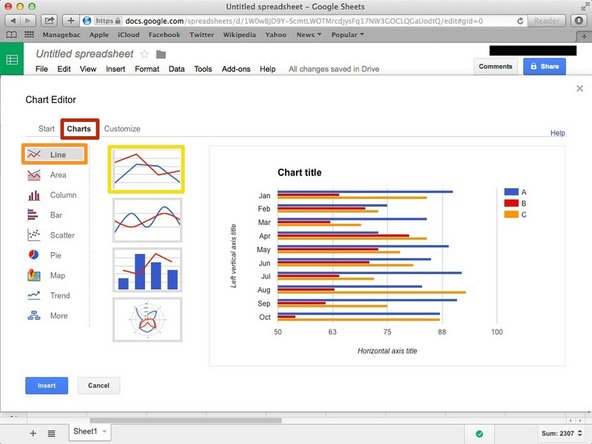This screenshot has height=444, width=592.
Task: Open the Tools menu
Action: click(203, 69)
